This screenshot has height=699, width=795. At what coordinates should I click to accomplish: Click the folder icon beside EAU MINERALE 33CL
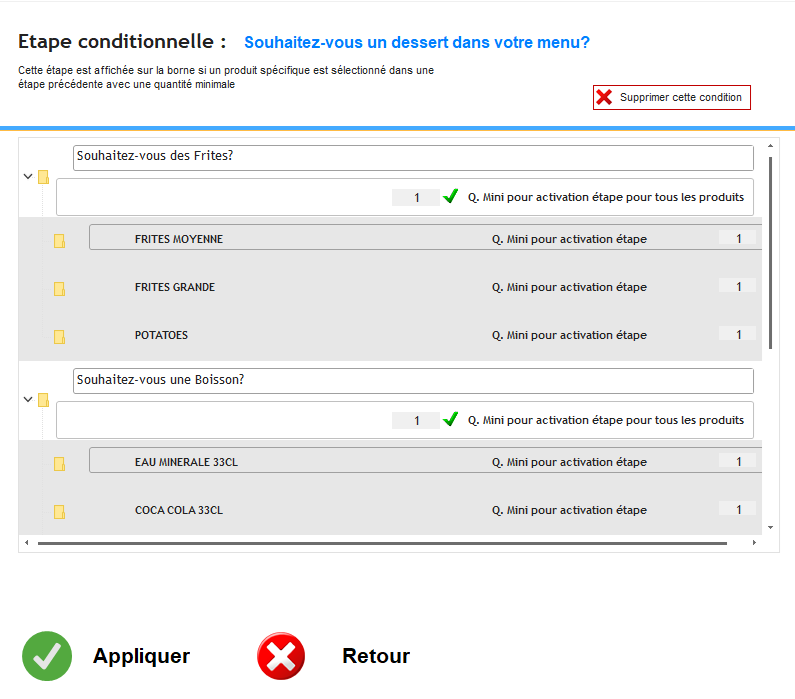(59, 463)
